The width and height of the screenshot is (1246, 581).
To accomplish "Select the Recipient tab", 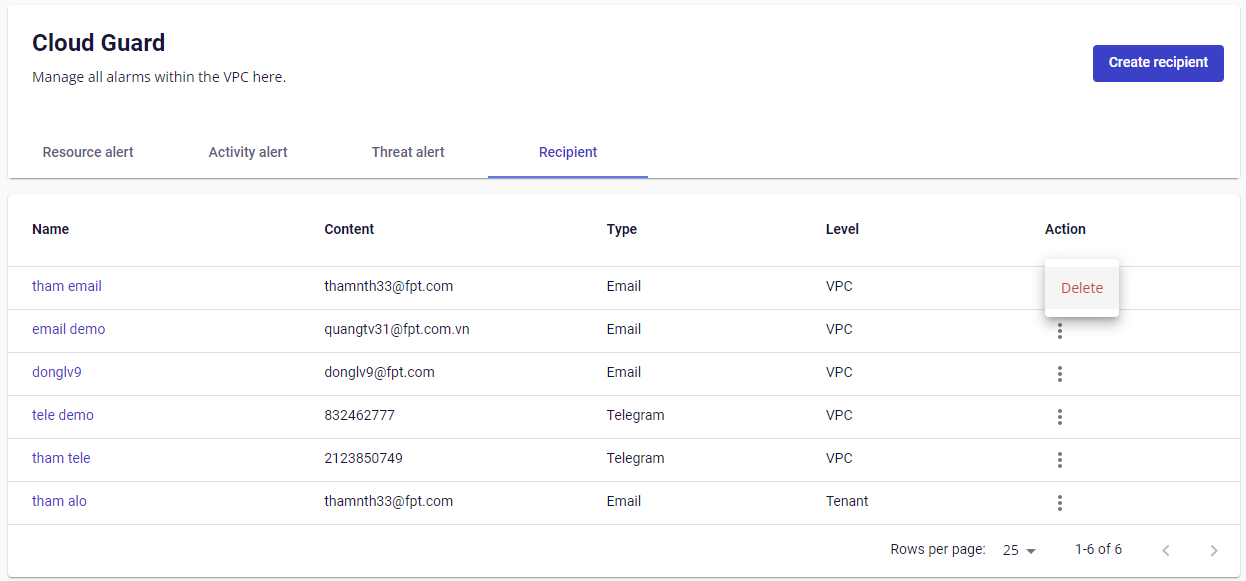I will click(x=568, y=152).
